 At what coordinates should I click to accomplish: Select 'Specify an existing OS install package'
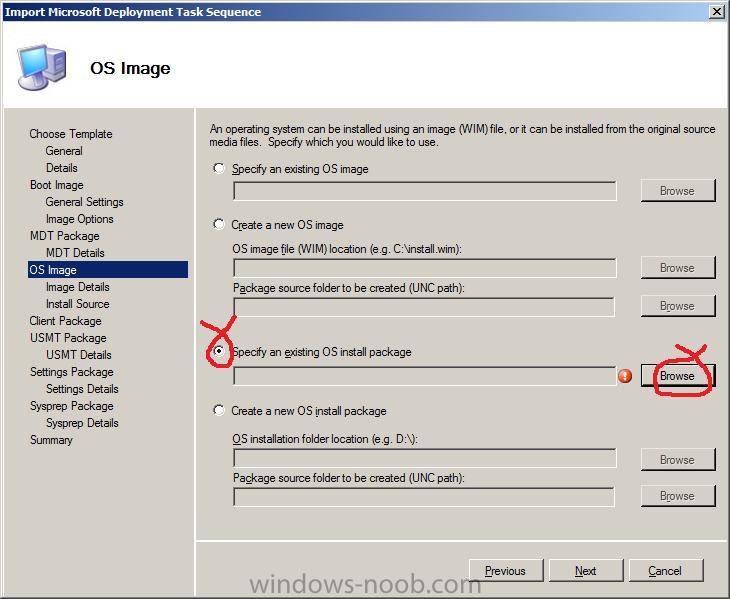[219, 351]
